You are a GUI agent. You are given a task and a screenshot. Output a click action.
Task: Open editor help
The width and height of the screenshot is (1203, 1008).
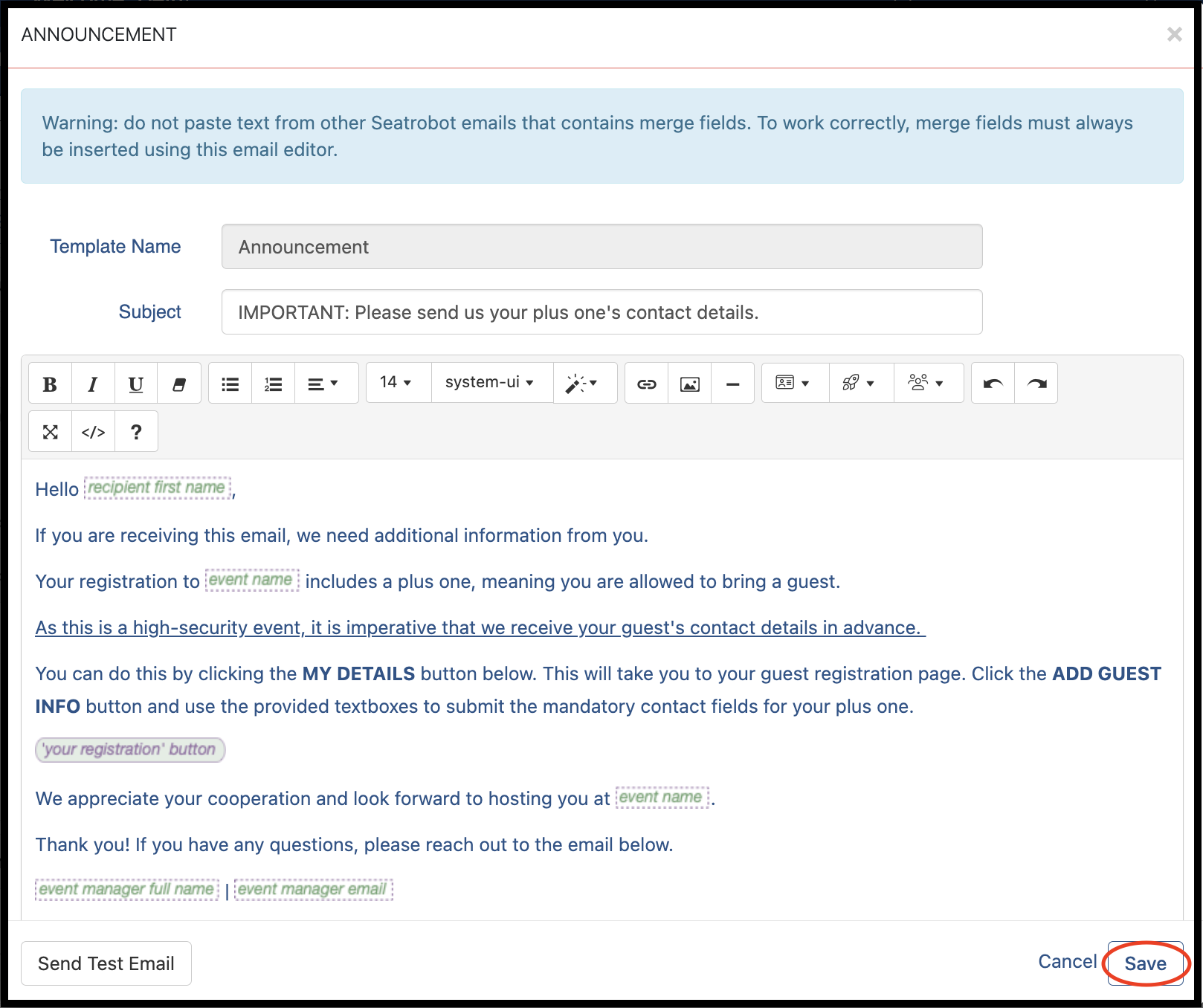tap(136, 432)
